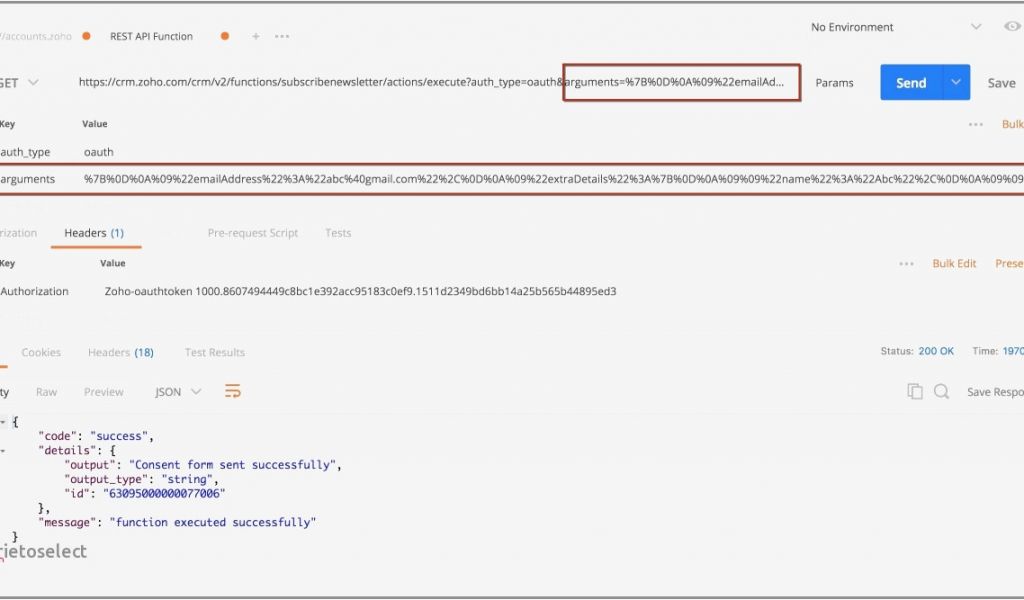This screenshot has height=600, width=1024.
Task: Click the blue Send button
Action: [x=911, y=82]
